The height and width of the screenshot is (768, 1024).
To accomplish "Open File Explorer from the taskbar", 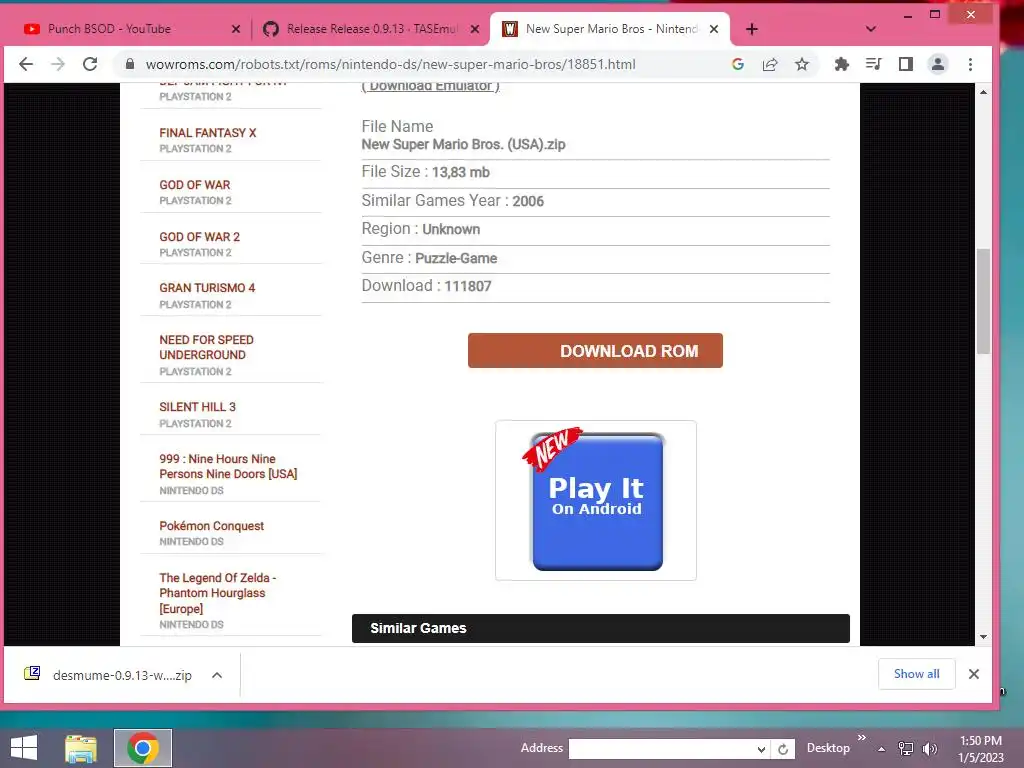I will (81, 748).
